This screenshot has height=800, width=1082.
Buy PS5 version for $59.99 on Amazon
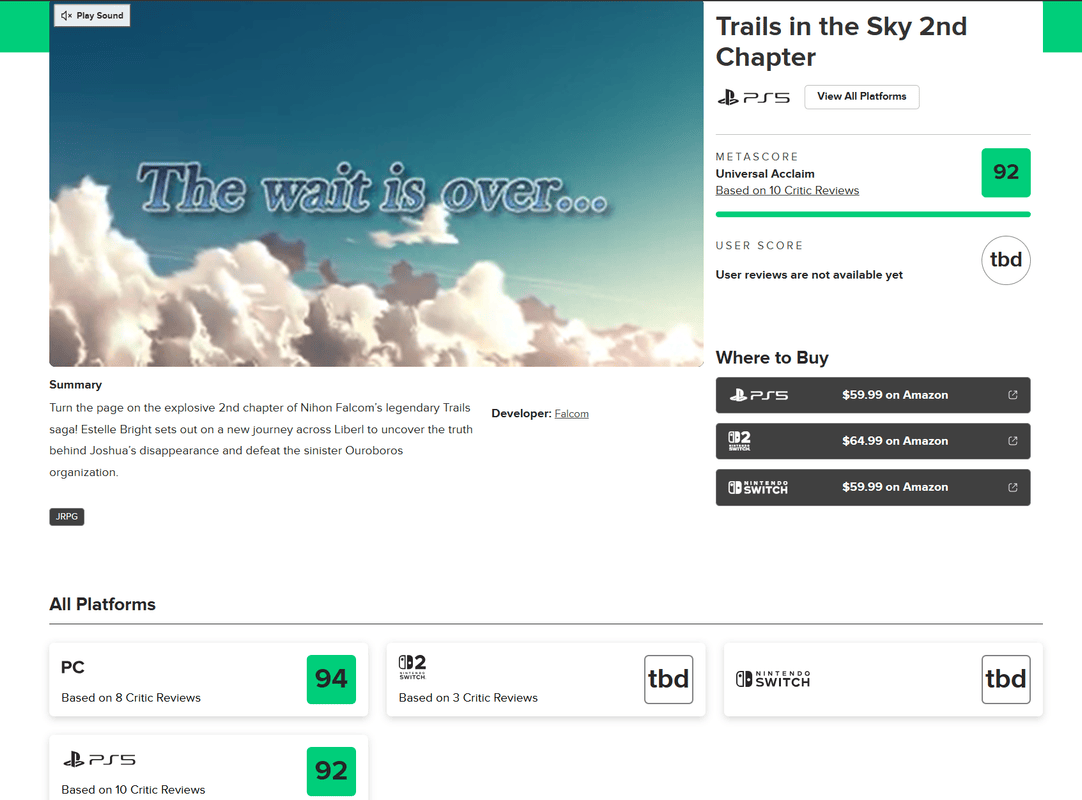point(873,395)
